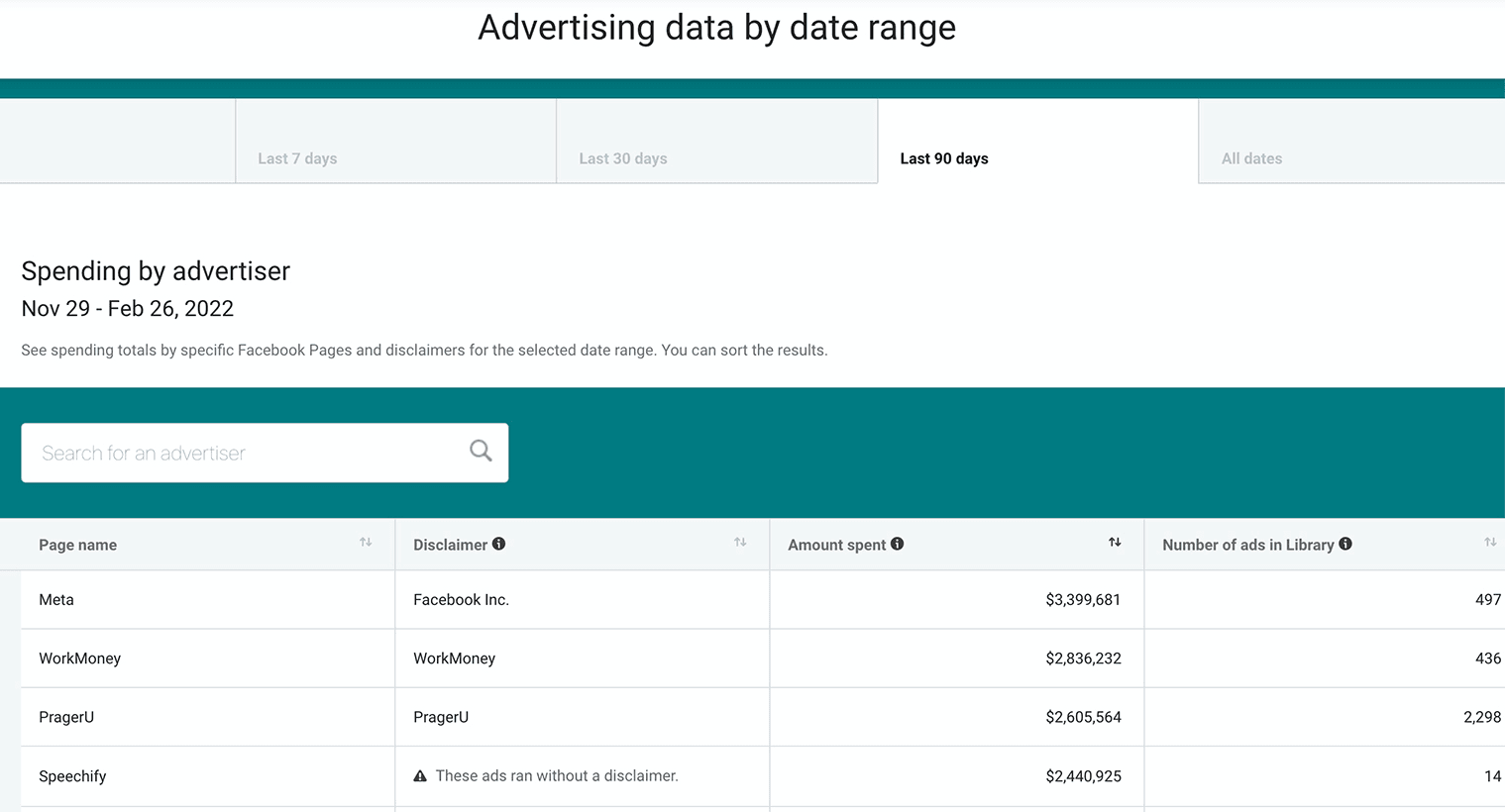This screenshot has height=812, width=1505.
Task: Sort by Disclaimer arrows icon
Action: [740, 543]
